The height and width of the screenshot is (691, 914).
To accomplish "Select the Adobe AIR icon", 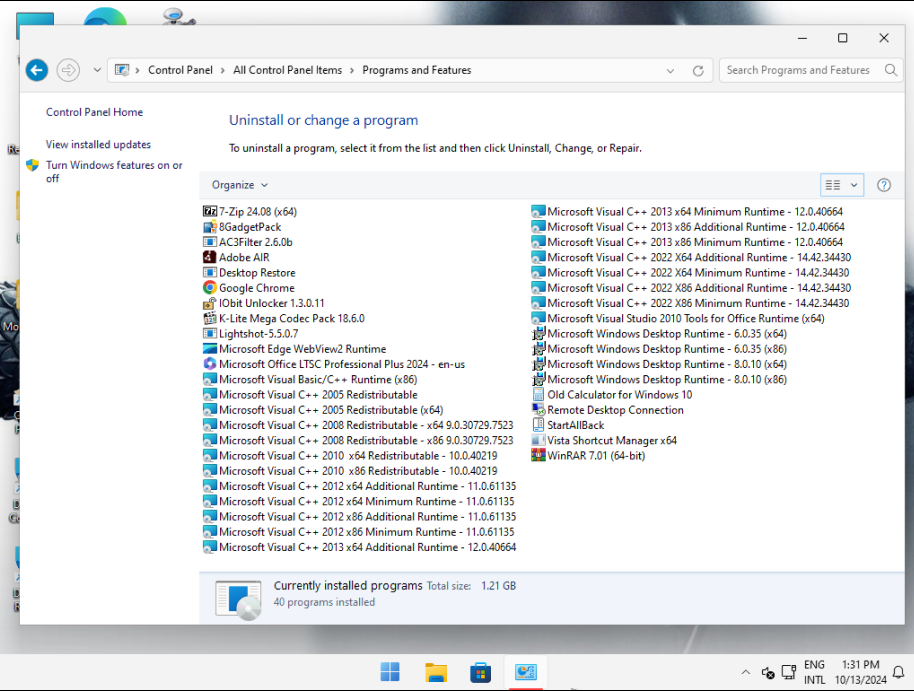I will (x=210, y=257).
